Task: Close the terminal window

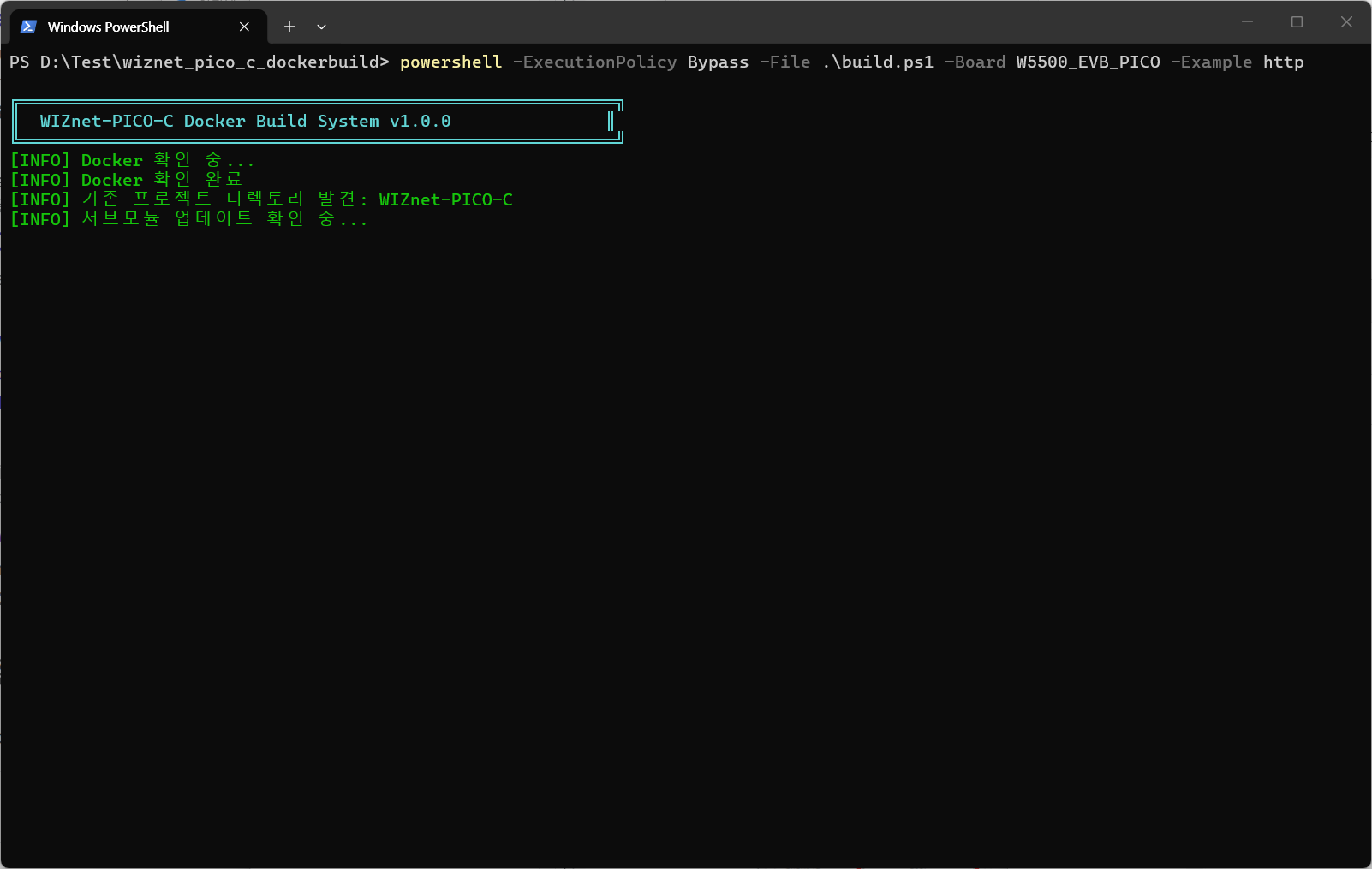Action: (x=1346, y=22)
